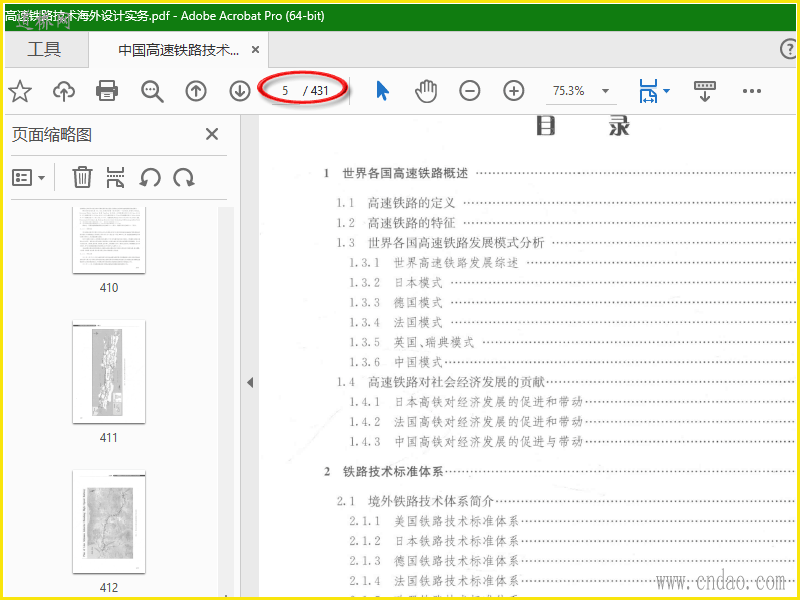Click the entry 2.1.3 德国铁路技术标准体系

[434, 561]
